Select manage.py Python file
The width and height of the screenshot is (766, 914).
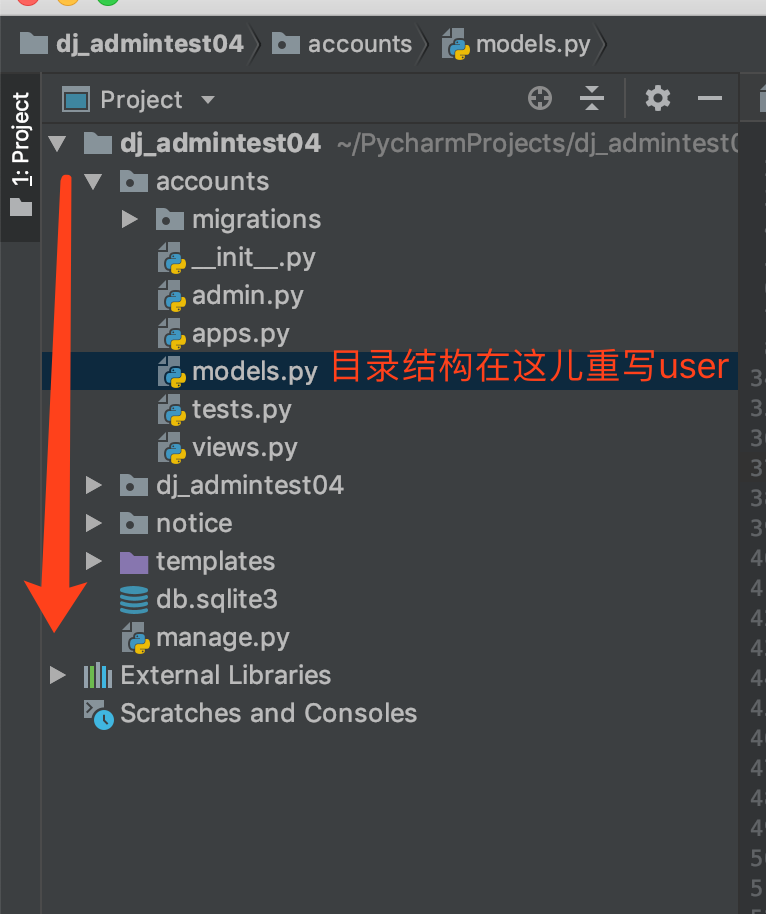pos(205,638)
